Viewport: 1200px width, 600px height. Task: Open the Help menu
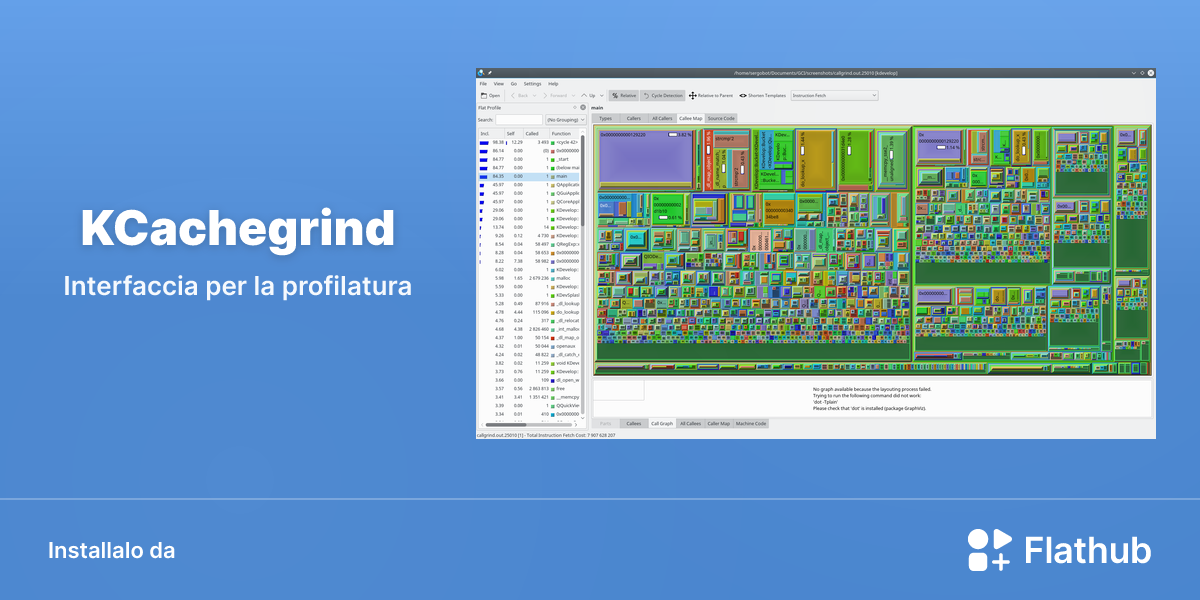pyautogui.click(x=553, y=84)
